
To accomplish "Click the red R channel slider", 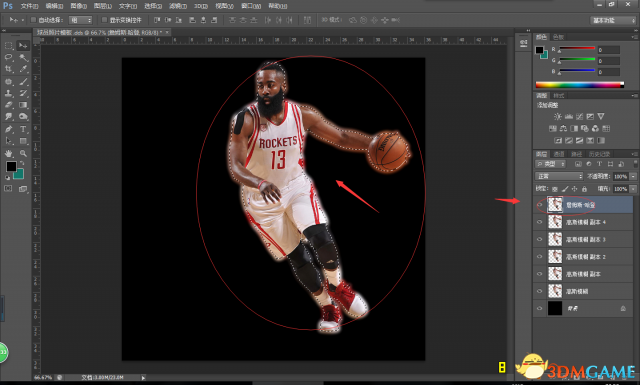I will (577, 49).
